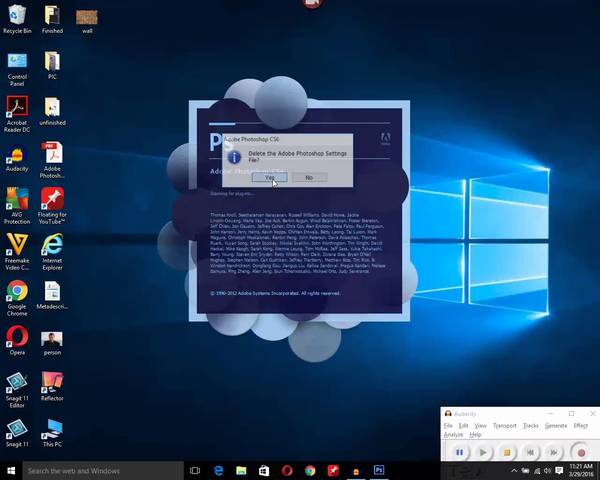This screenshot has height=480, width=600.
Task: Select the Snagit 11 desktop shortcut
Action: point(17,433)
